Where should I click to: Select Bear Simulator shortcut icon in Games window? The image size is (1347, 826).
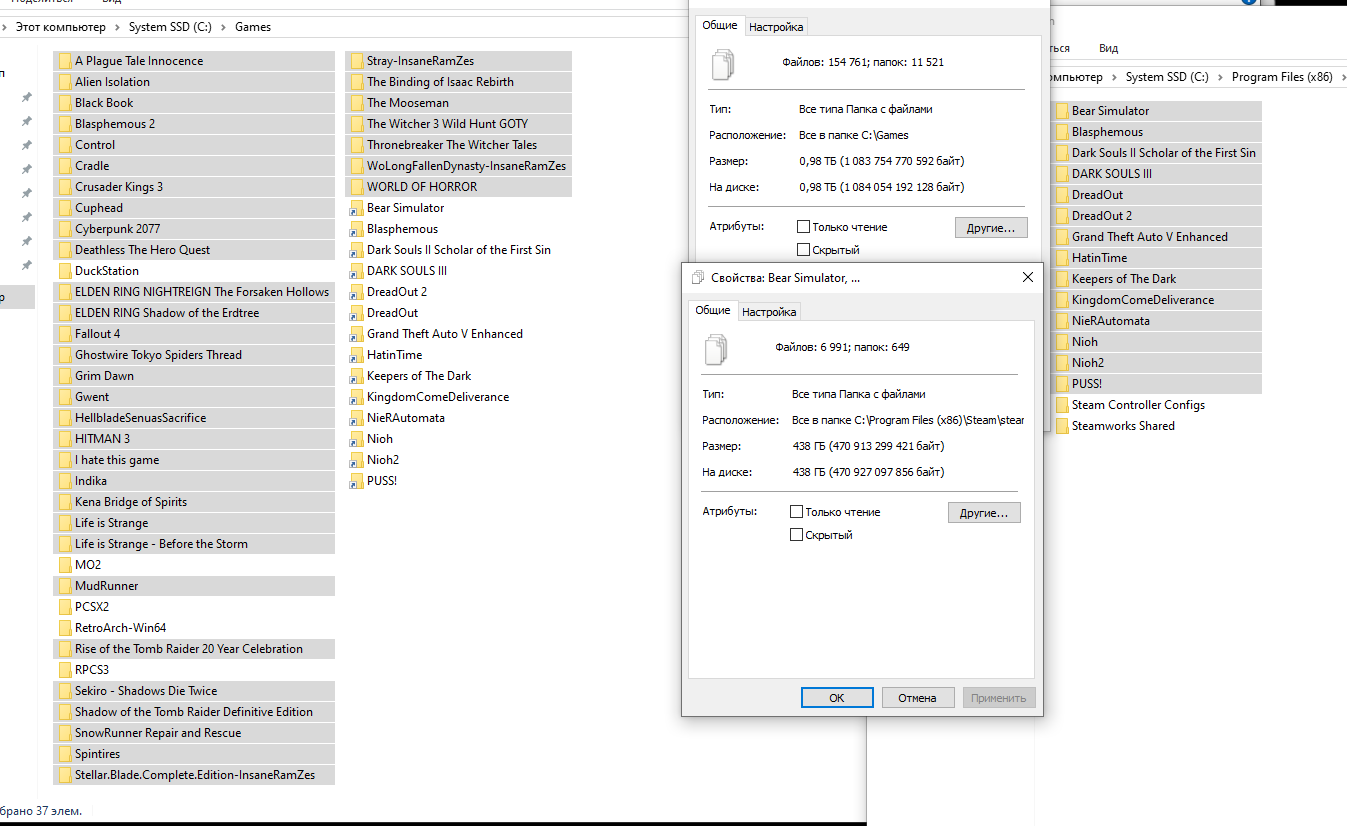click(356, 208)
